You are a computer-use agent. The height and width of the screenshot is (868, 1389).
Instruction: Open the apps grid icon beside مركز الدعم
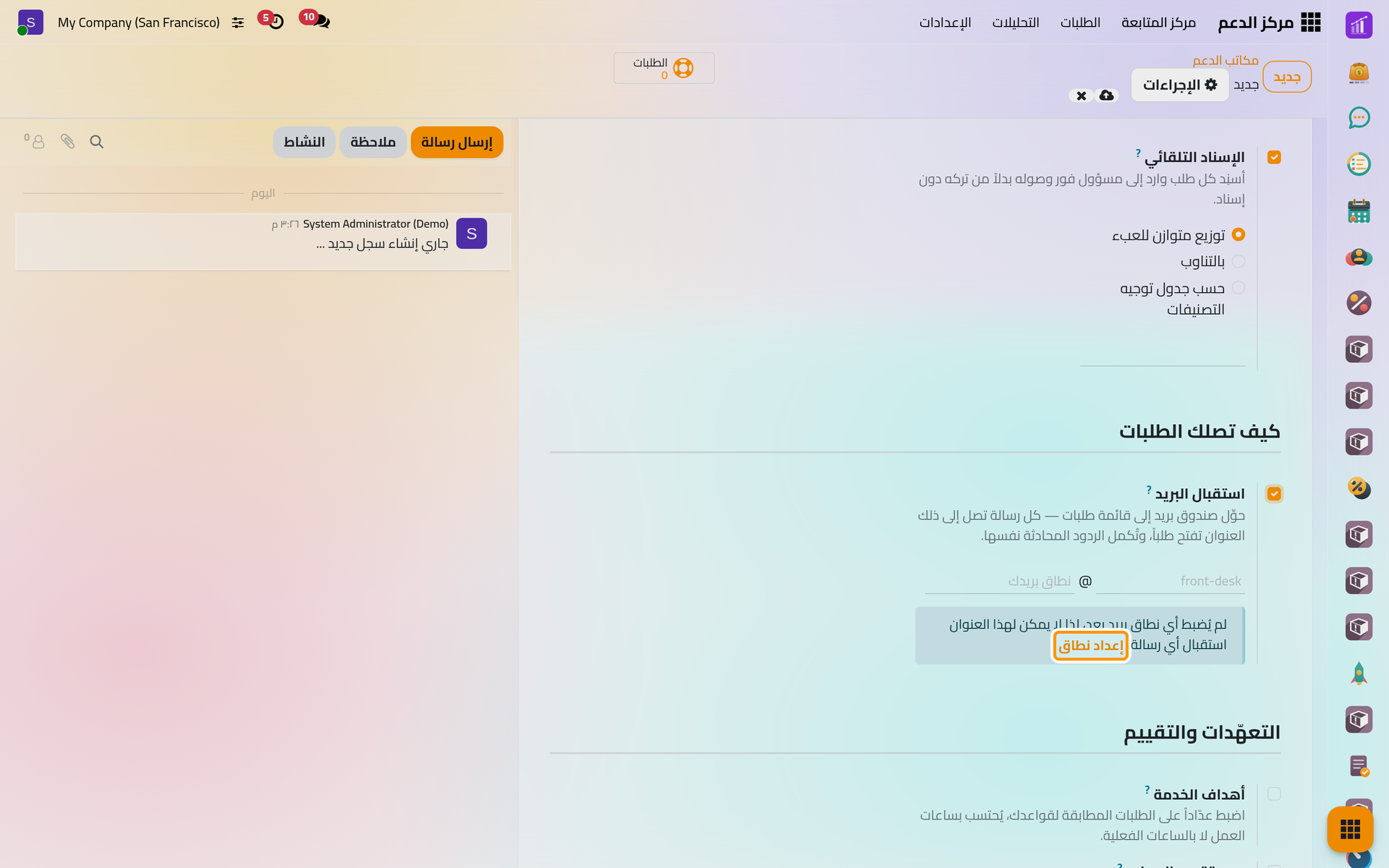[x=1310, y=22]
